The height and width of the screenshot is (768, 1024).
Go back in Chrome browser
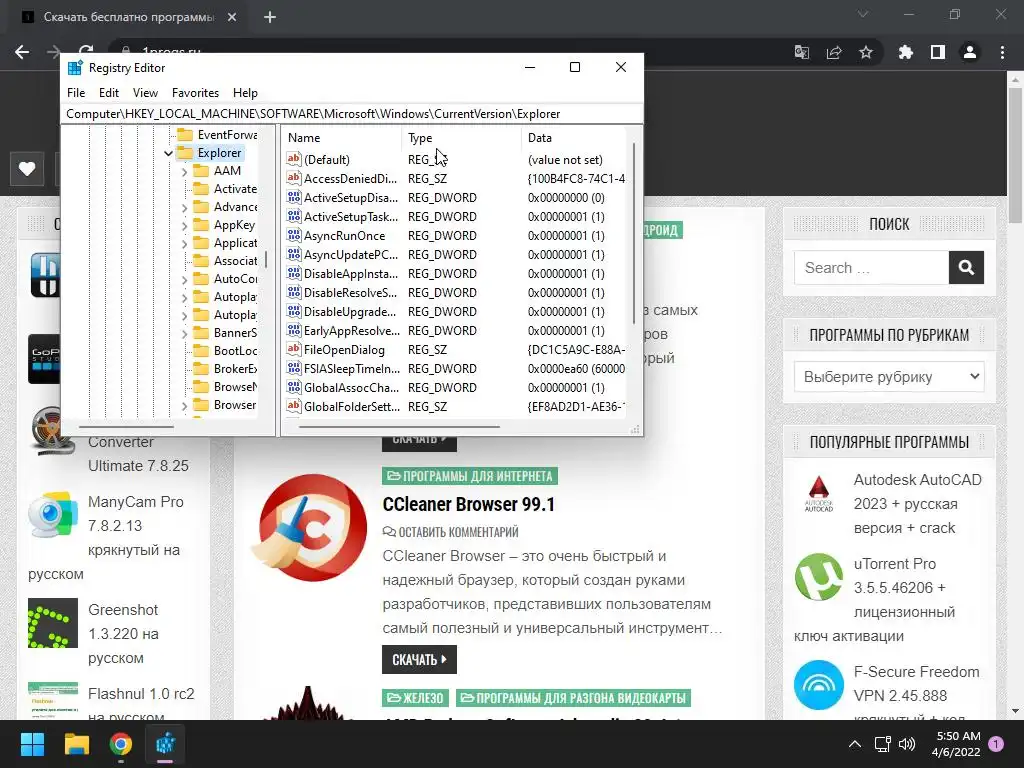click(22, 52)
